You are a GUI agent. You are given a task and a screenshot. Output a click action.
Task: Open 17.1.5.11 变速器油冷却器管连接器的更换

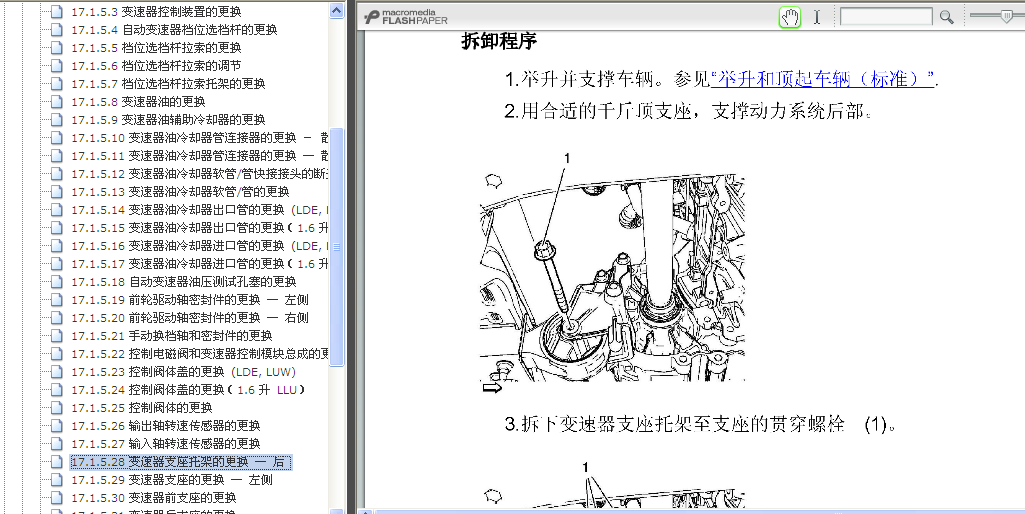point(199,156)
